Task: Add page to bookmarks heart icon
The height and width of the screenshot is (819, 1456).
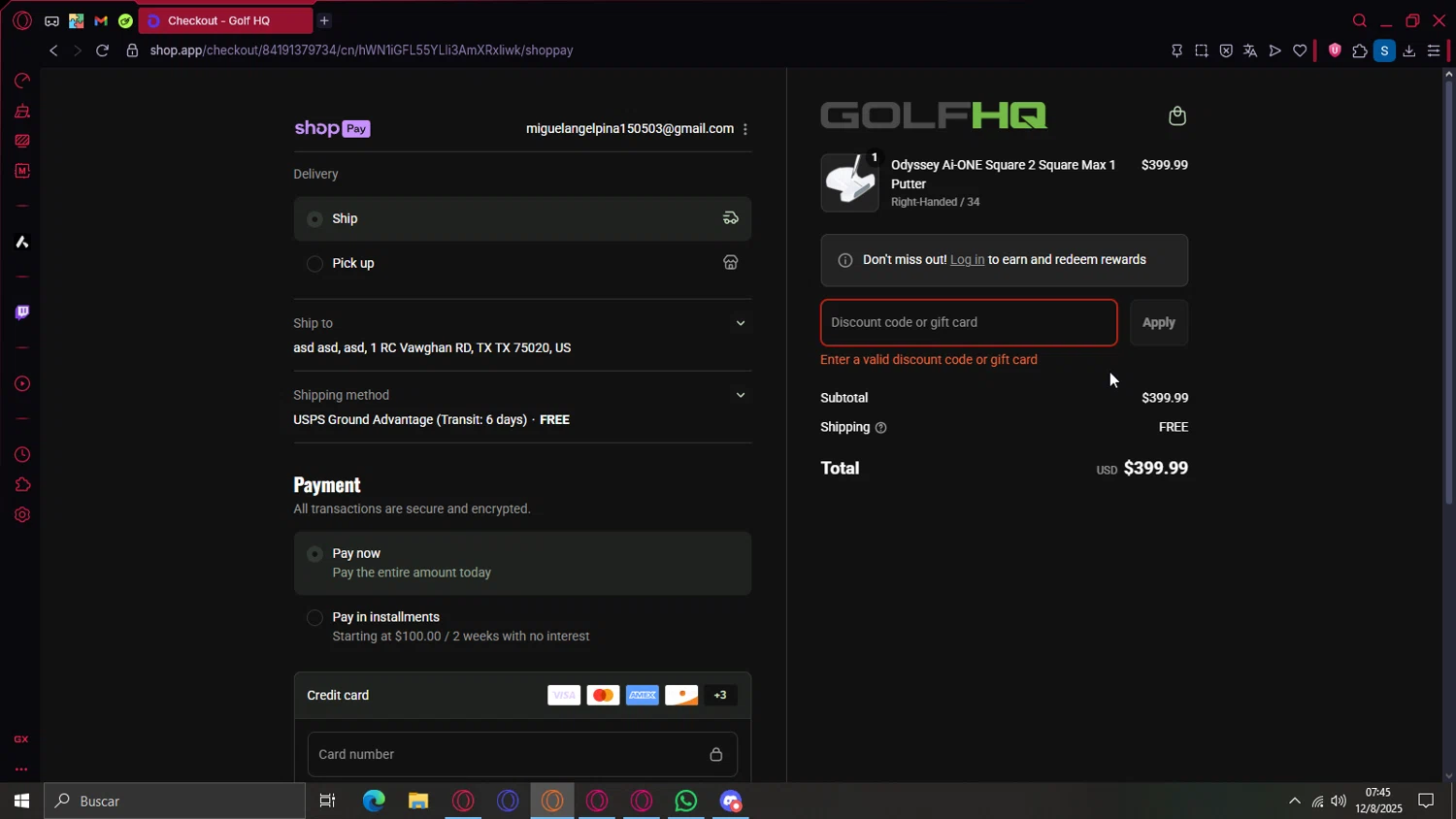Action: click(x=1300, y=50)
